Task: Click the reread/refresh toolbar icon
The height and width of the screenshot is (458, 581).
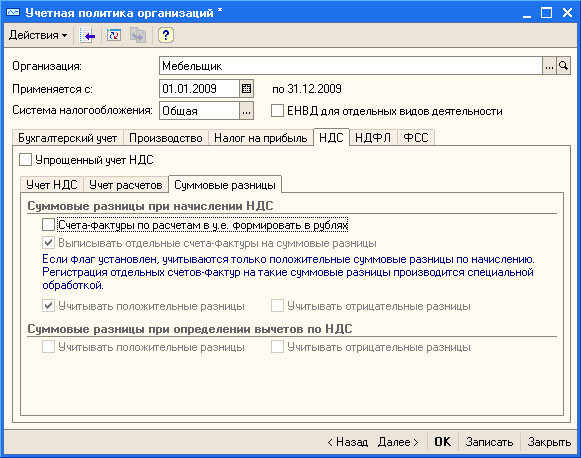Action: (x=114, y=36)
